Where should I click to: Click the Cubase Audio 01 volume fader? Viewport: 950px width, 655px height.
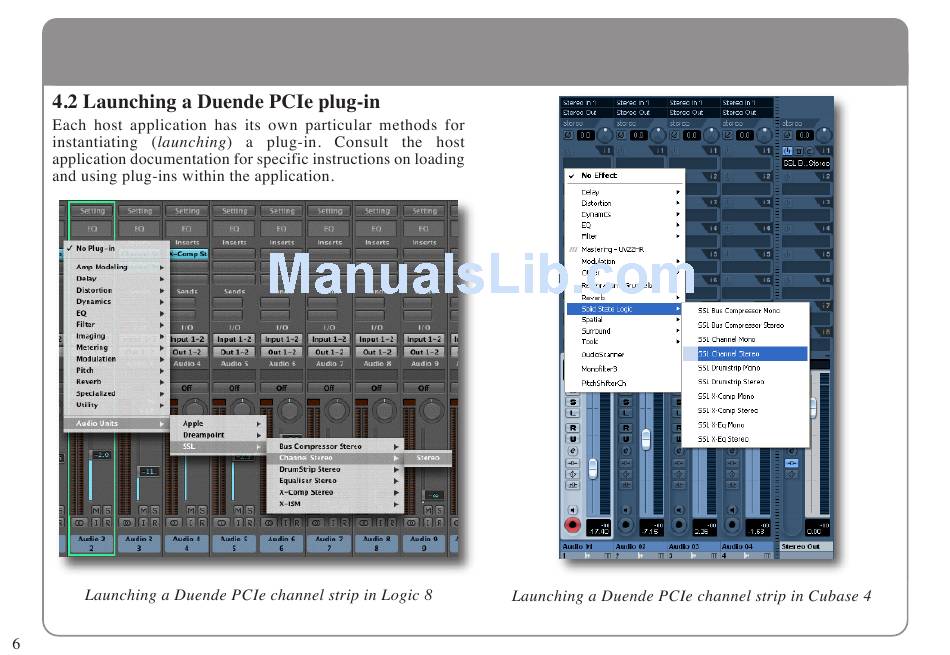click(x=593, y=468)
